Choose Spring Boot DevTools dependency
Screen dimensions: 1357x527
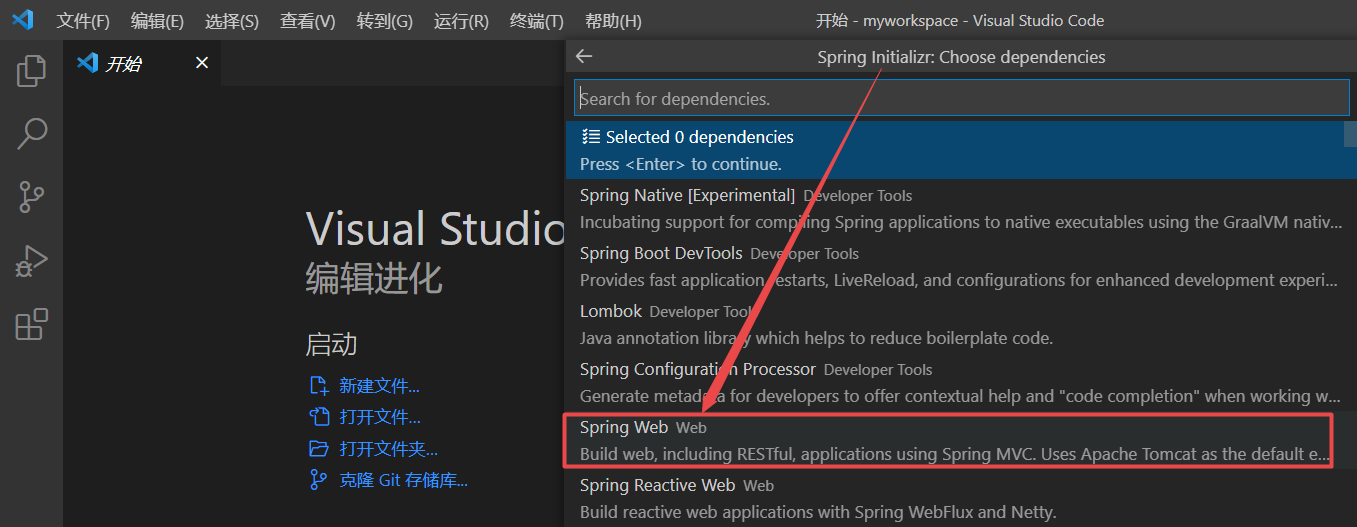tap(960, 266)
